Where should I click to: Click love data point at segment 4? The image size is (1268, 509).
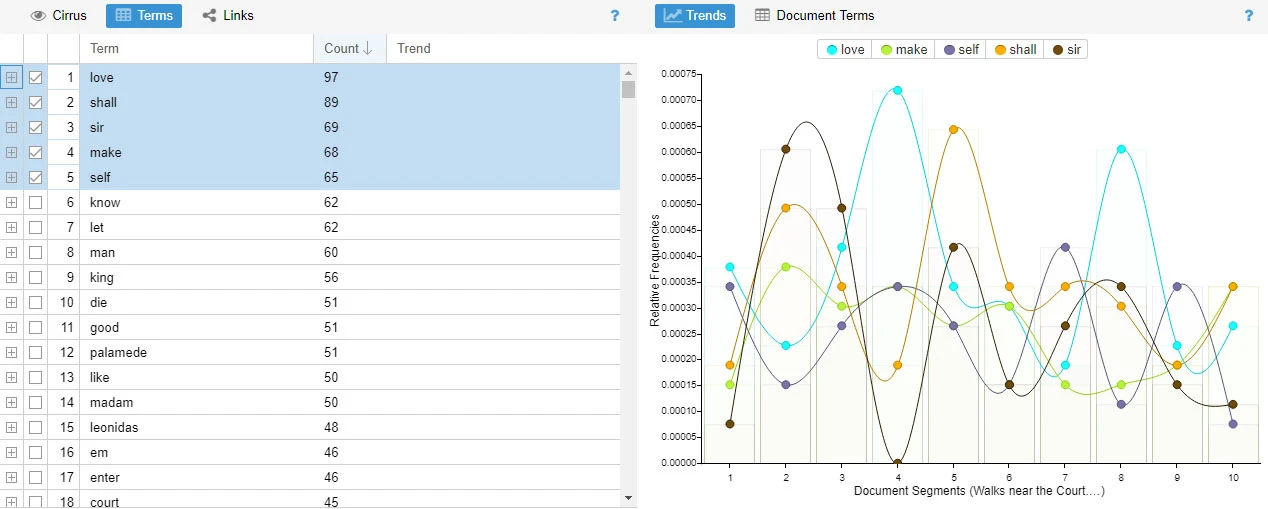(897, 90)
